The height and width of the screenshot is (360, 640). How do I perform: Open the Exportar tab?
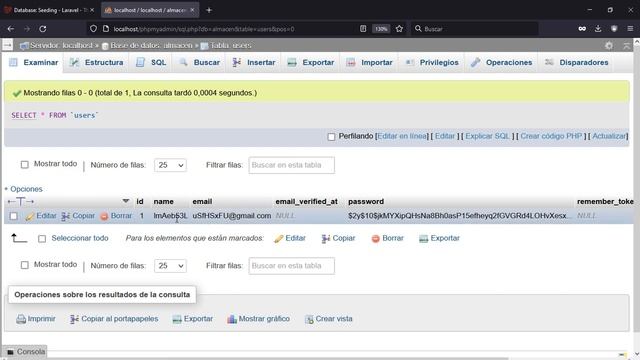[x=311, y=62]
